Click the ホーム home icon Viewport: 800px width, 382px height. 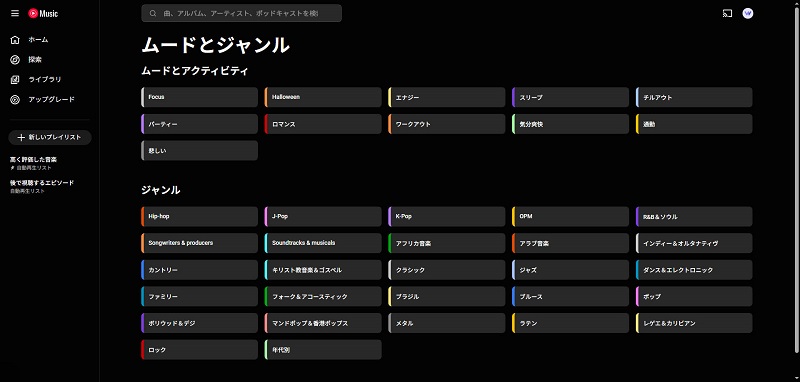[15, 40]
